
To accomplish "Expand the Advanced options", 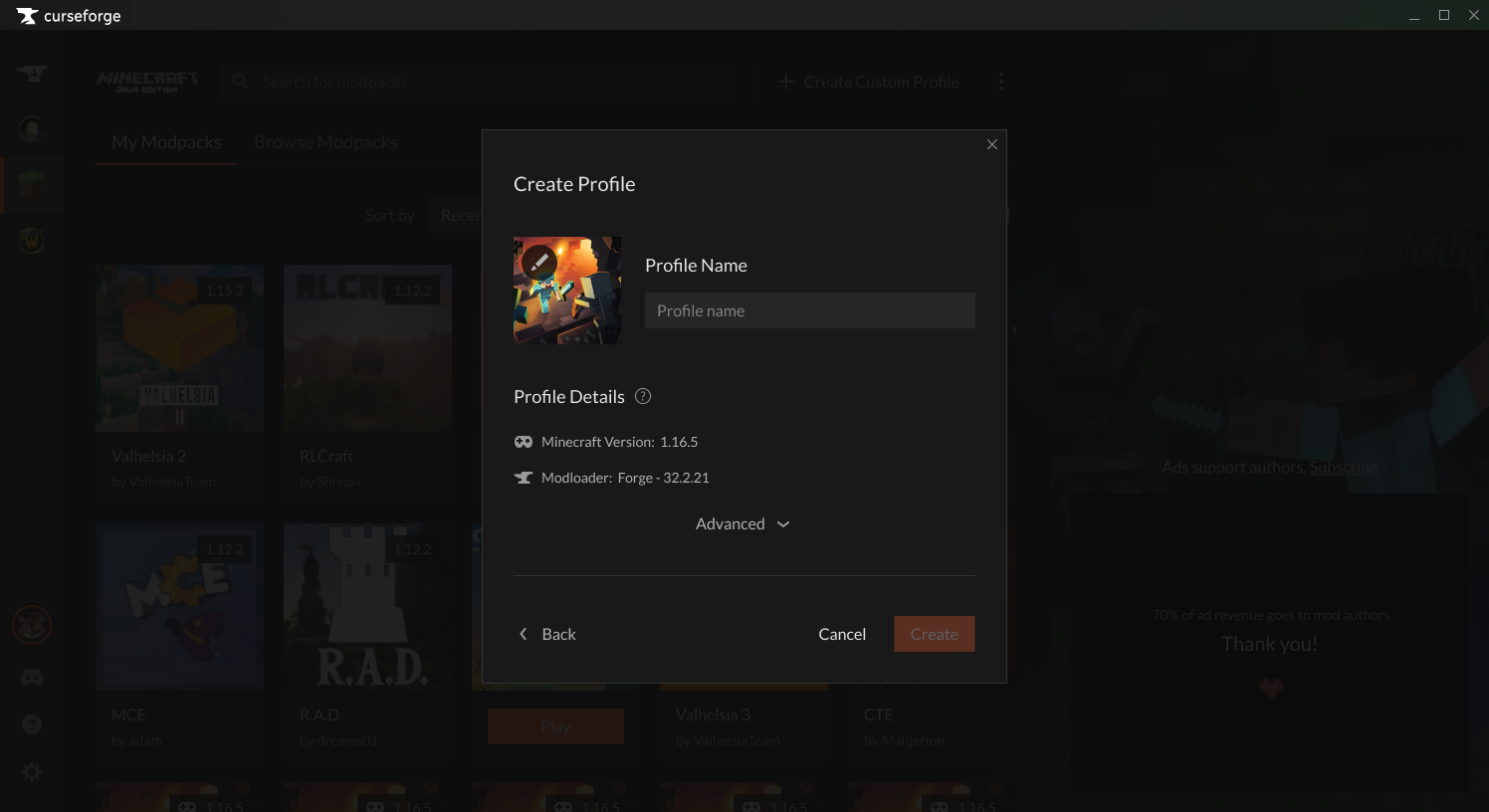I will pyautogui.click(x=744, y=523).
